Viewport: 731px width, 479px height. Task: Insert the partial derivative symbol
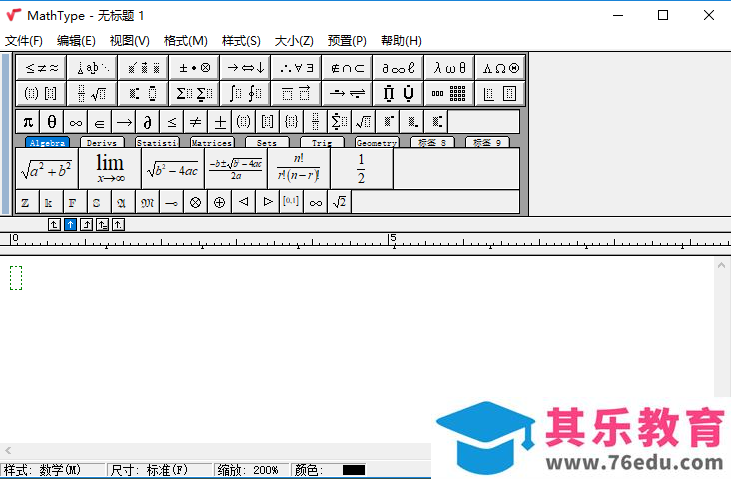pos(148,122)
